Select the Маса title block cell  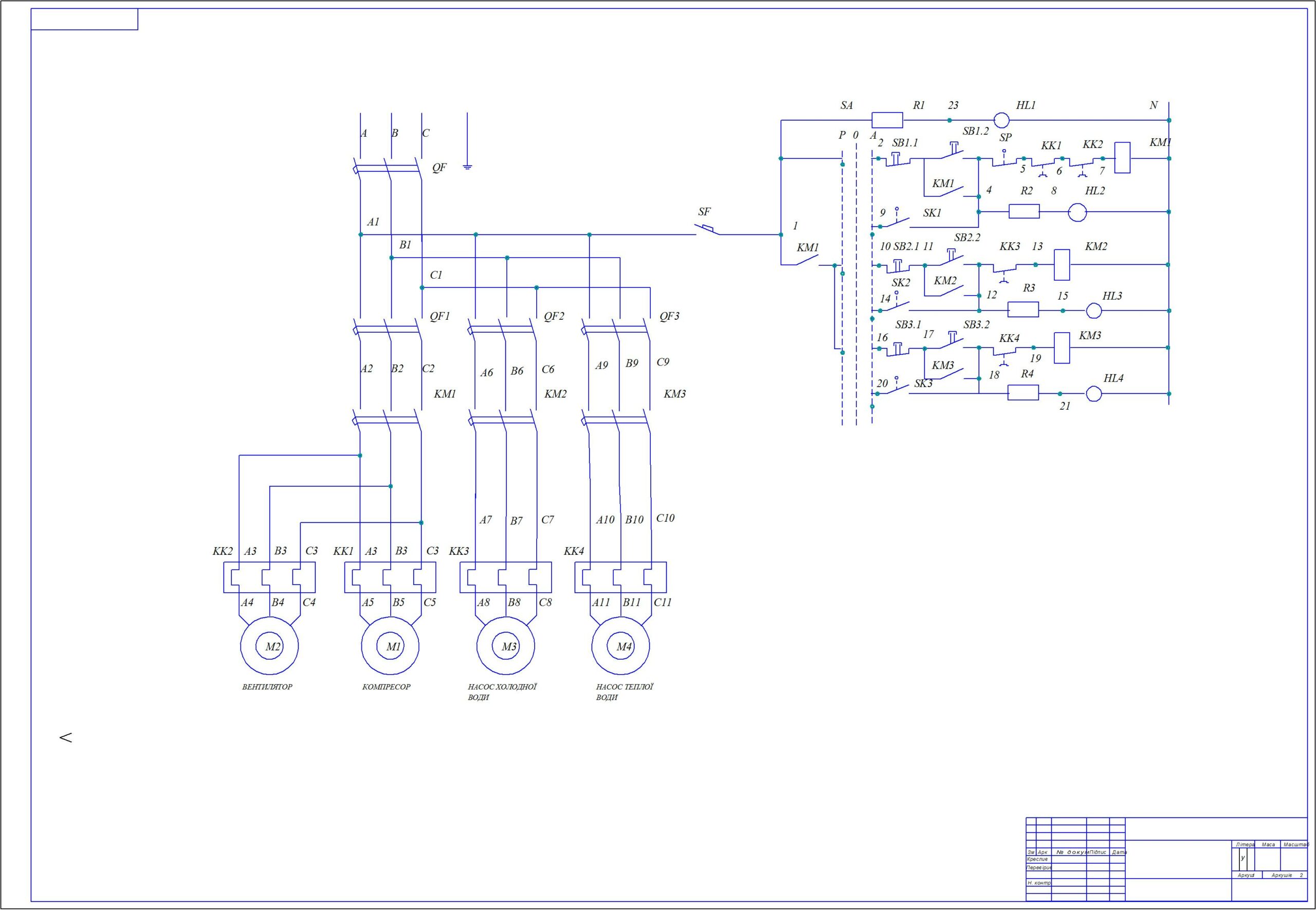1268,844
